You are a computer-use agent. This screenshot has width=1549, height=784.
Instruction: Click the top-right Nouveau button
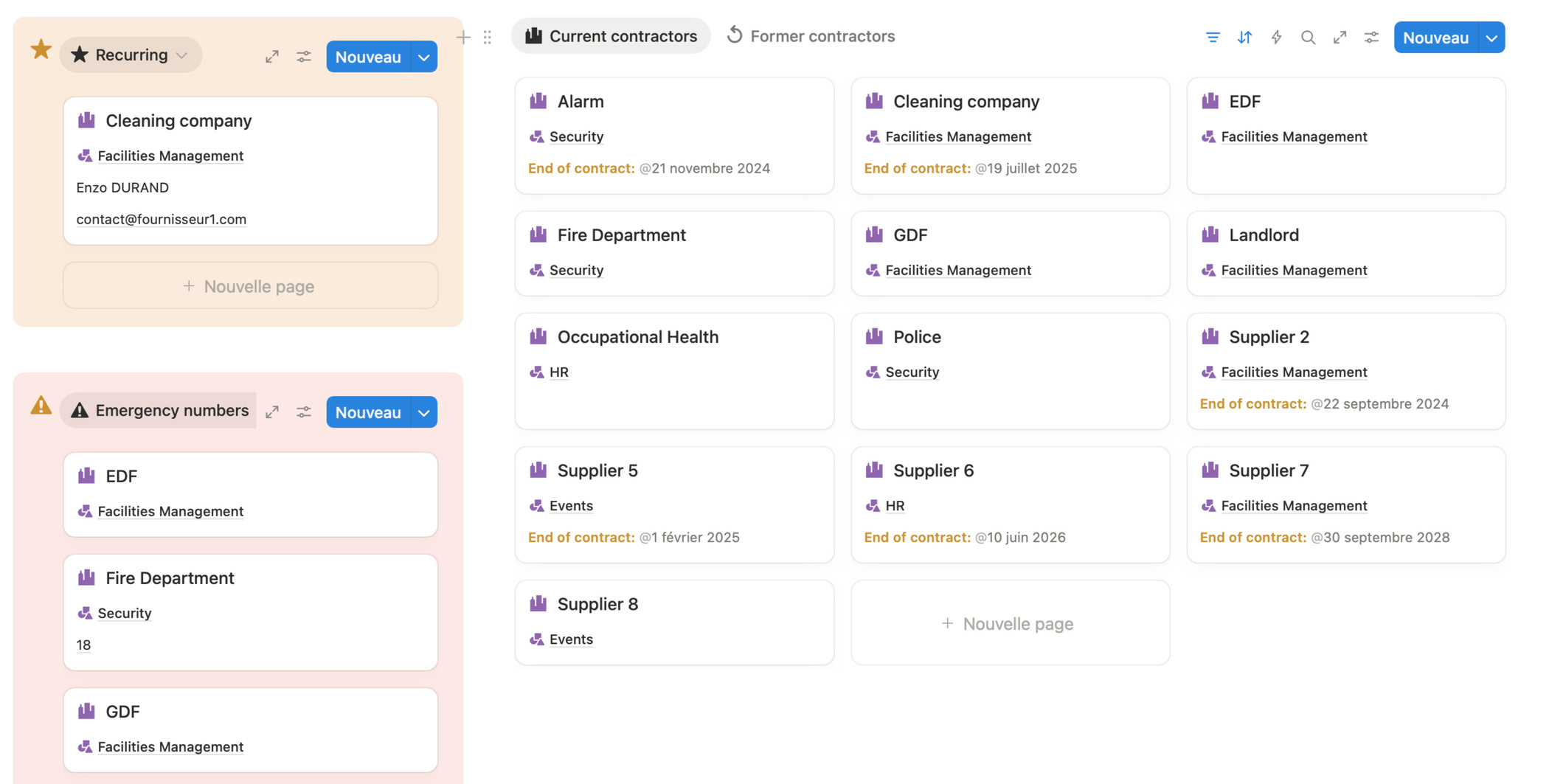[x=1435, y=38]
